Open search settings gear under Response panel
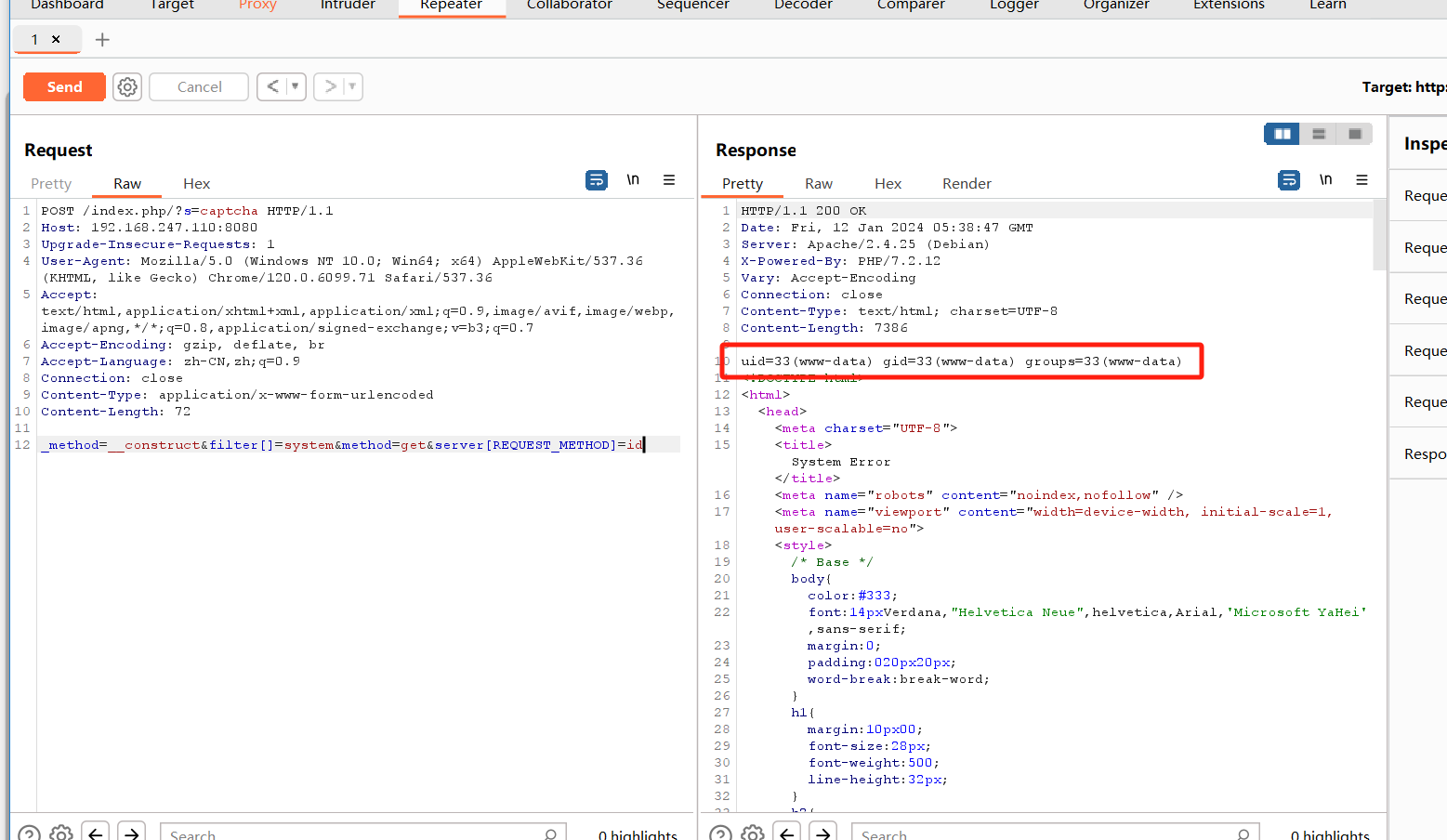This screenshot has width=1447, height=840. coord(753,833)
